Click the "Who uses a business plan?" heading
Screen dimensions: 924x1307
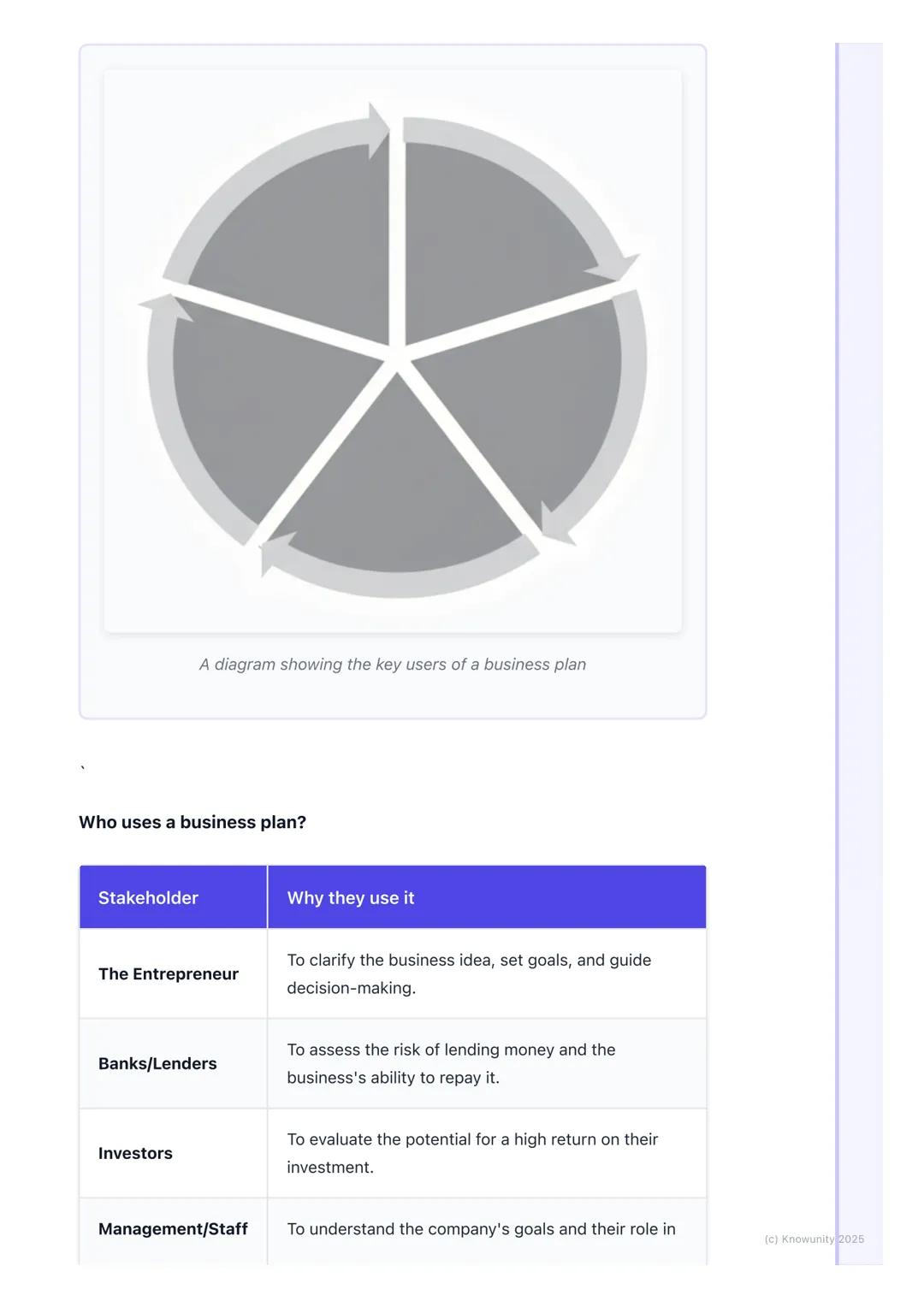[x=192, y=822]
